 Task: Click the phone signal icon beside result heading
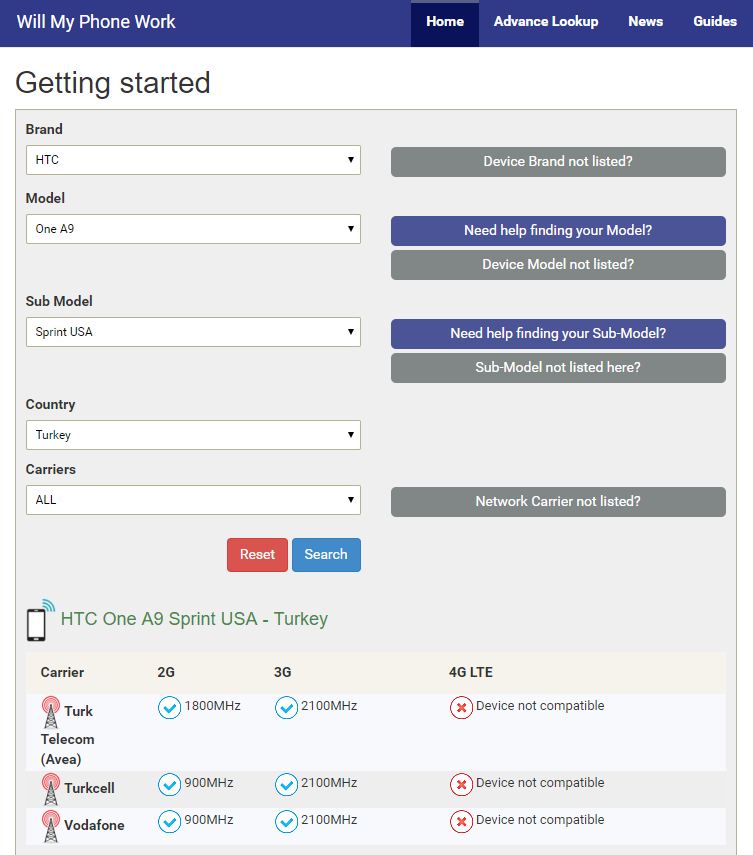click(x=40, y=620)
